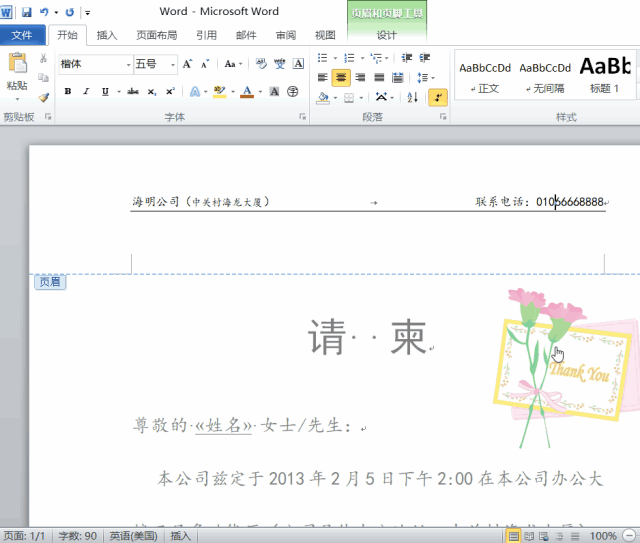The width and height of the screenshot is (640, 543).
Task: Click the 字数: 90 word count in status bar
Action: (x=76, y=536)
